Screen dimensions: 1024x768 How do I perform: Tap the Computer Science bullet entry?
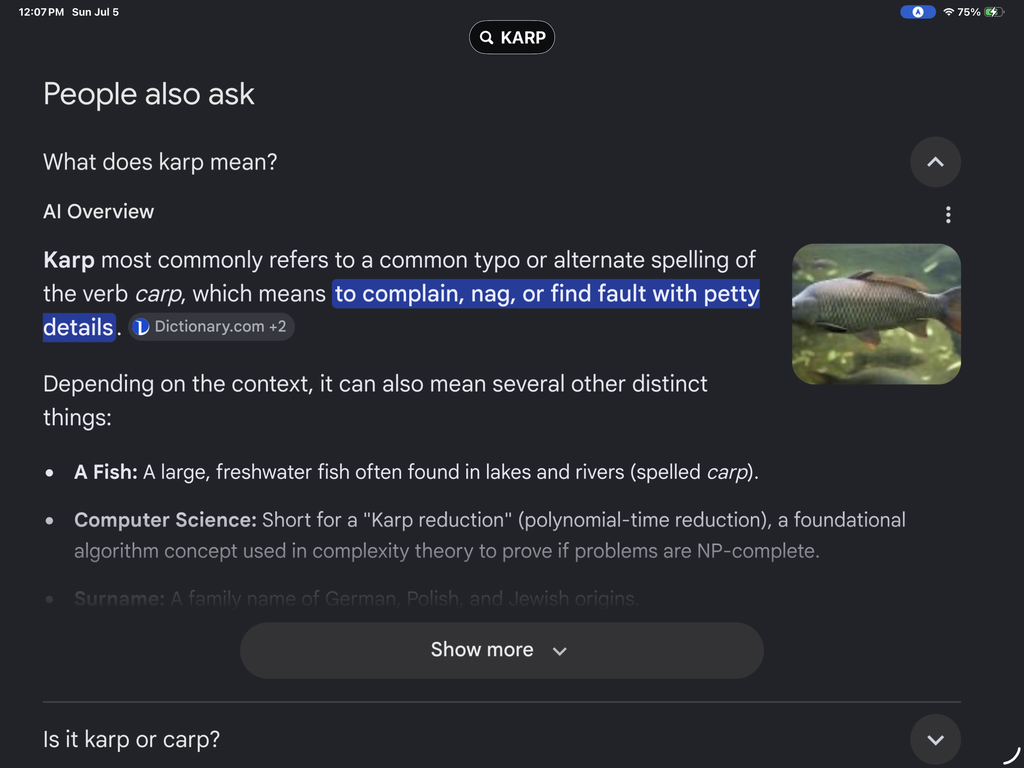pyautogui.click(x=490, y=536)
